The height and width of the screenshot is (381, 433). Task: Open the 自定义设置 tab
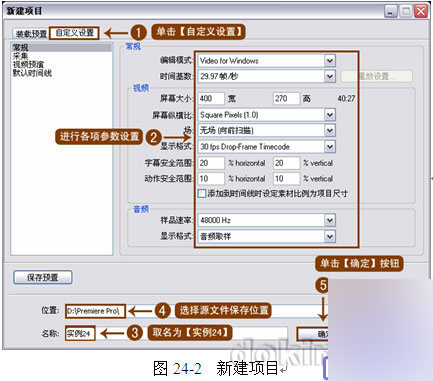click(x=74, y=33)
